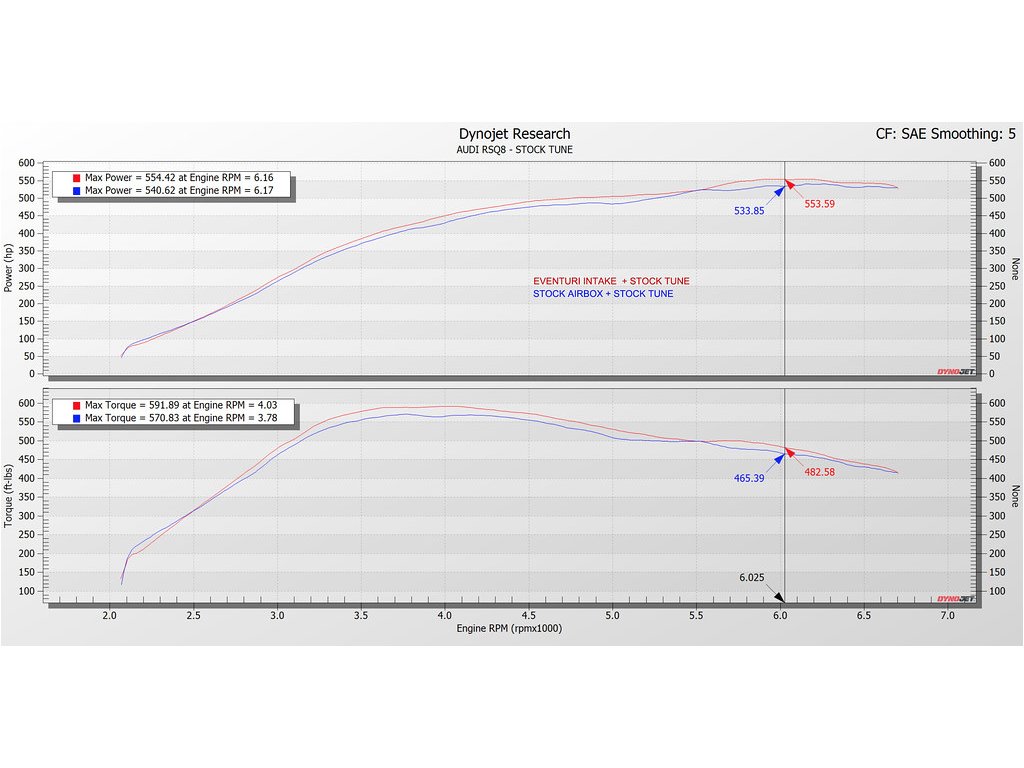This screenshot has width=1024, height=768.
Task: Select the blue Max Power 540.62 legend swatch
Action: [77, 190]
